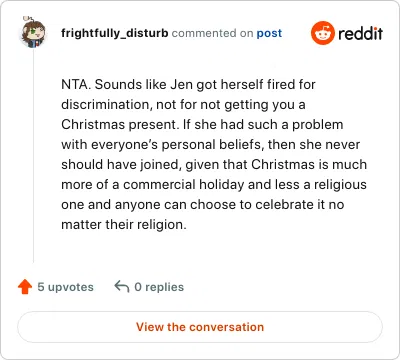Click the 'commercial holiday' phrase in comment
The height and width of the screenshot is (360, 400).
click(184, 184)
